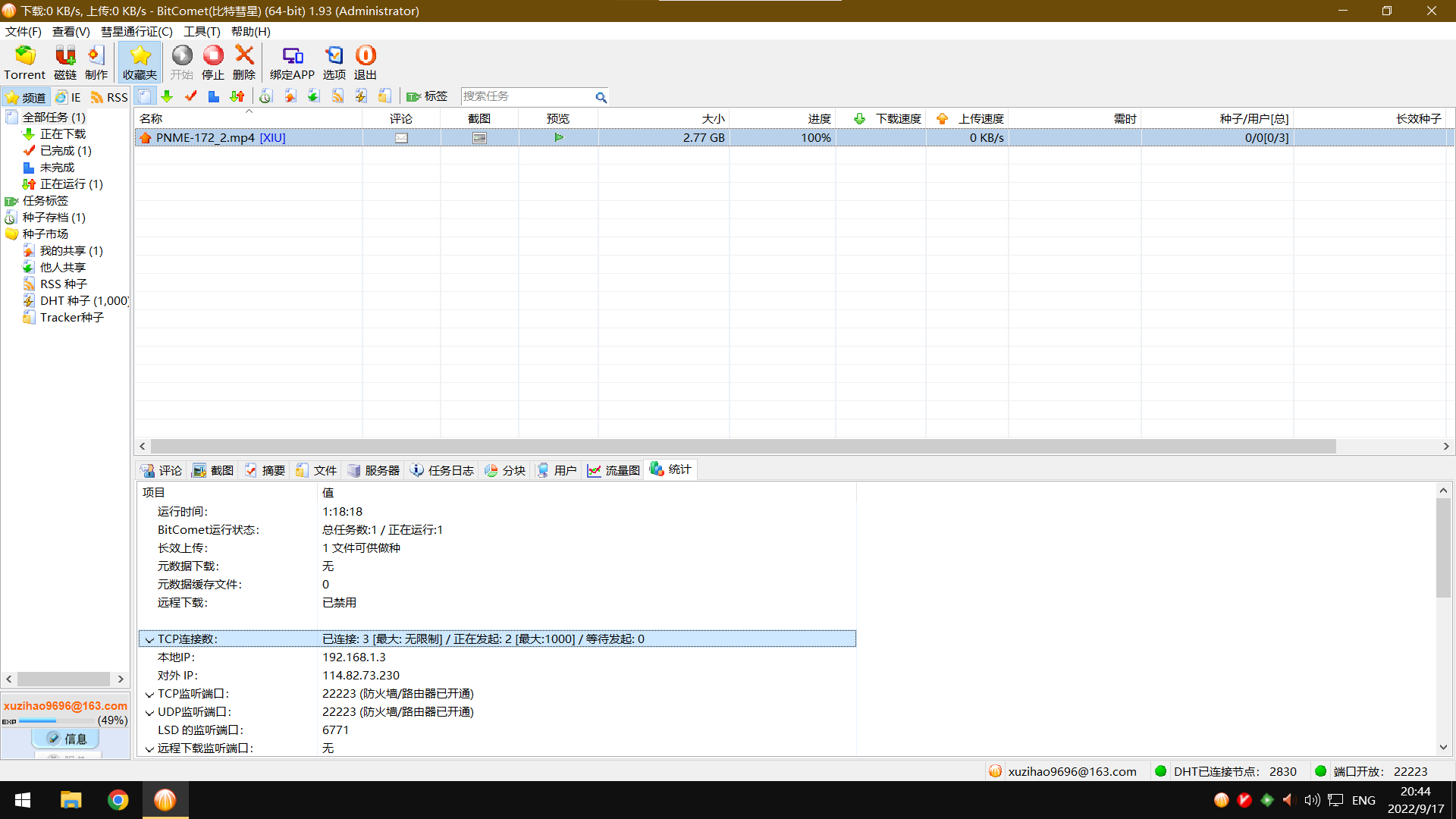The height and width of the screenshot is (819, 1456).
Task: Switch to the IE sidebar tab
Action: (68, 97)
